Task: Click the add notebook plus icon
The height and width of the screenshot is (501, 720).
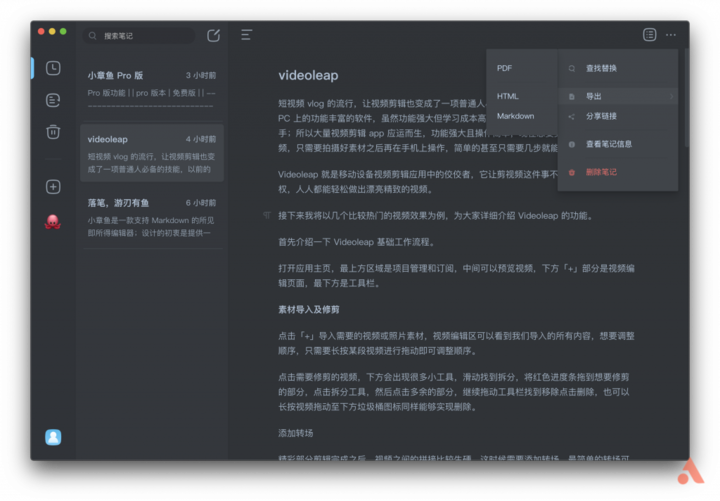Action: [53, 186]
